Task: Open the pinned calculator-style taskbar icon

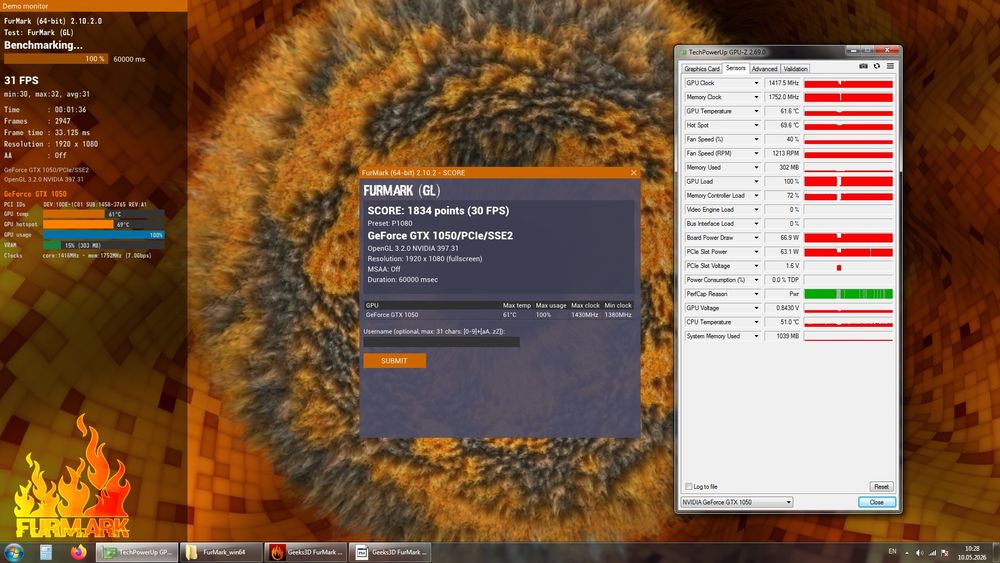Action: (46, 552)
